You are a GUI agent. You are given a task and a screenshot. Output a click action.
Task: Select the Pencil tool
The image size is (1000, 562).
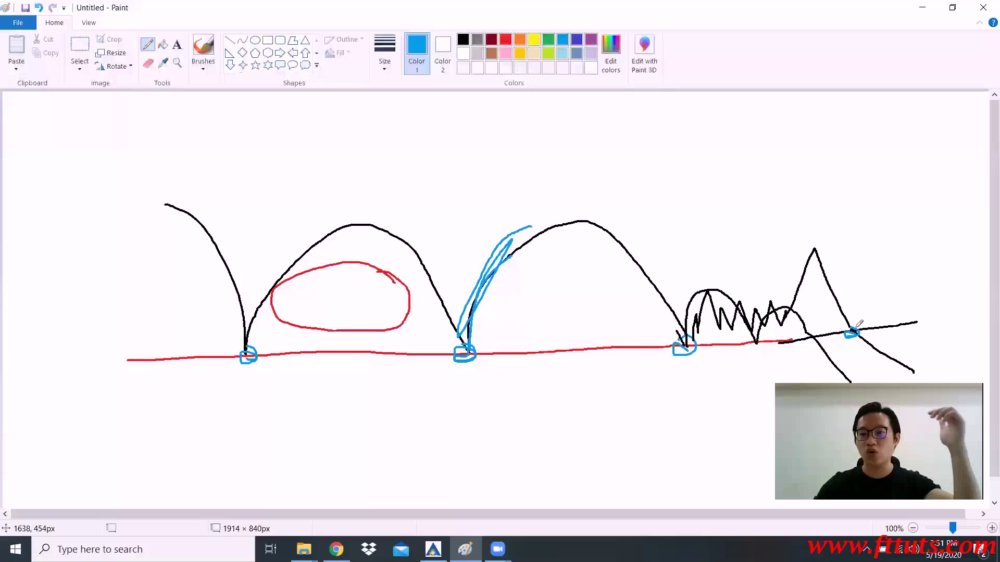pyautogui.click(x=147, y=45)
